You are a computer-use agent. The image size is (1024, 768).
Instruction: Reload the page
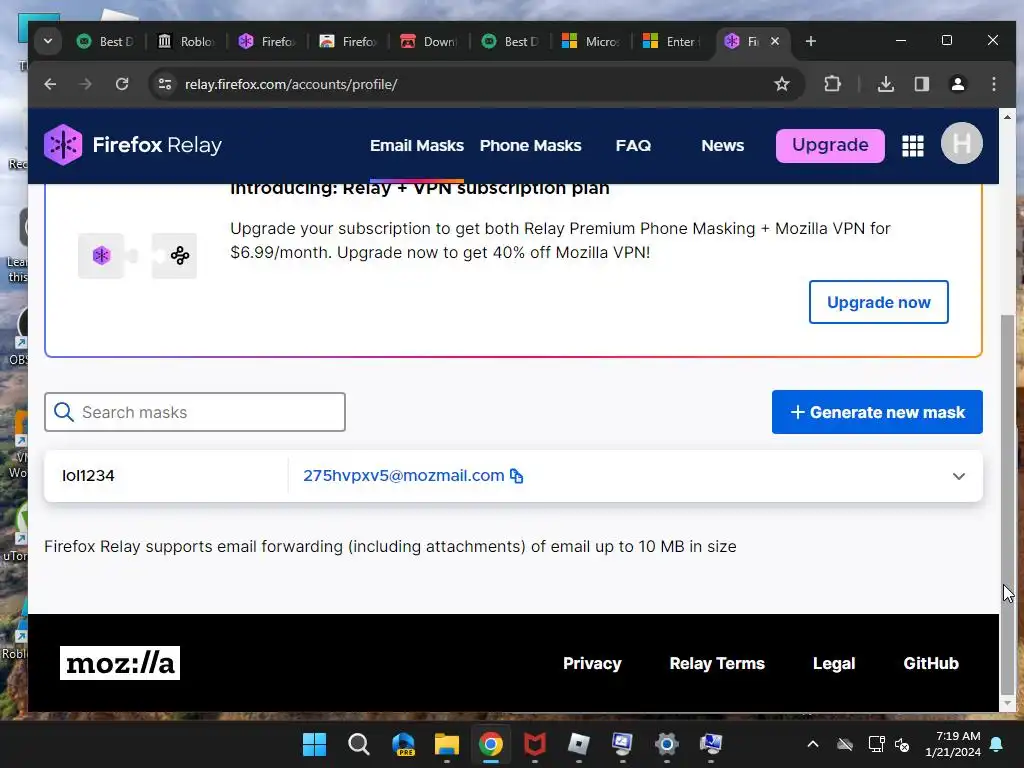coord(121,84)
